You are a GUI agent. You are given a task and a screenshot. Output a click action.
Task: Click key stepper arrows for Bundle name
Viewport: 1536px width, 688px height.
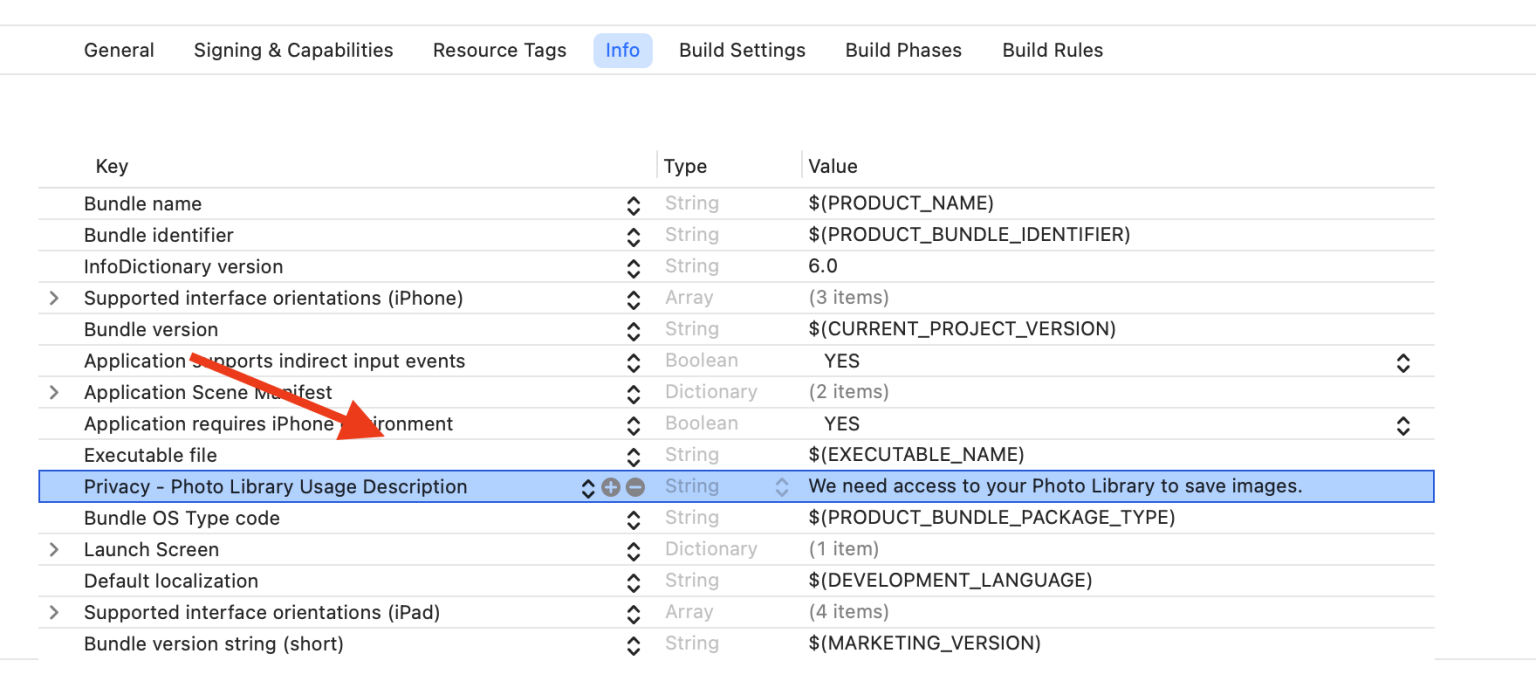coord(633,205)
